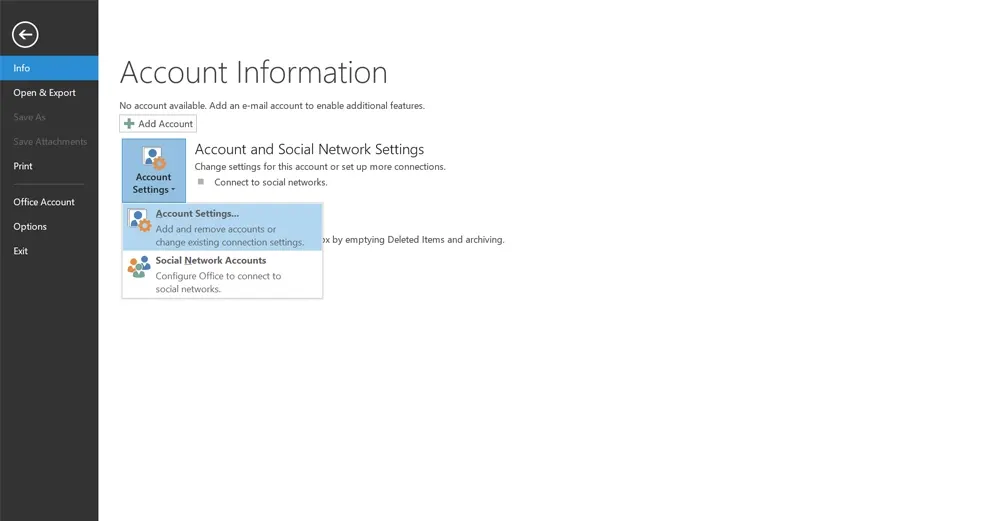This screenshot has width=1000, height=521.
Task: Click the Account Settings... entry icon
Action: (139, 221)
